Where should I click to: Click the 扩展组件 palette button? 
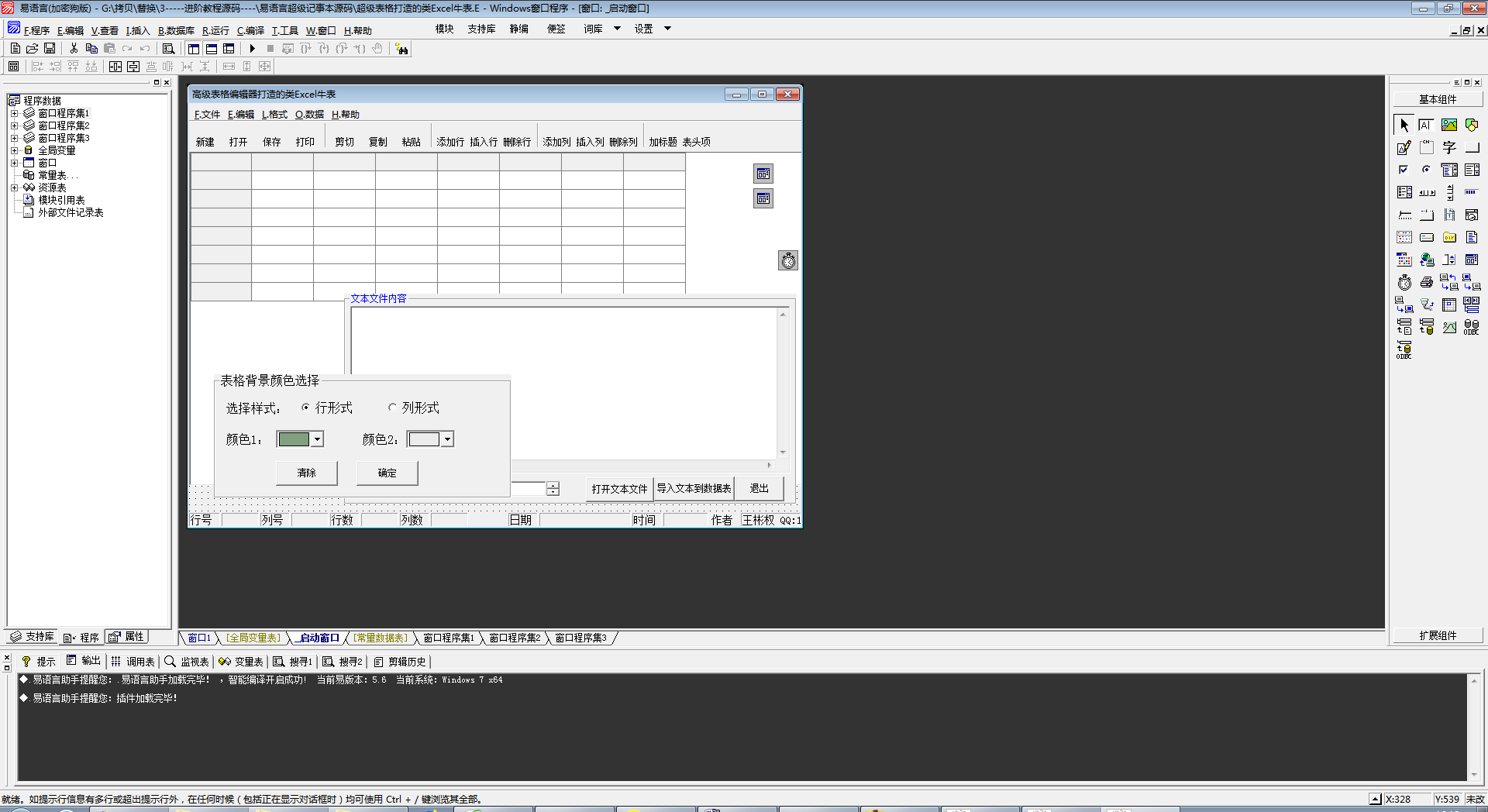pyautogui.click(x=1438, y=635)
